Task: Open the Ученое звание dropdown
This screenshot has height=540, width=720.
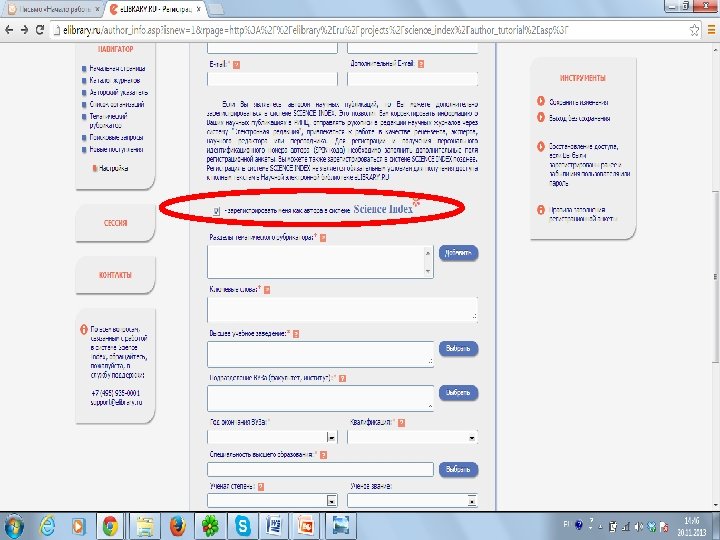Action: coord(412,501)
